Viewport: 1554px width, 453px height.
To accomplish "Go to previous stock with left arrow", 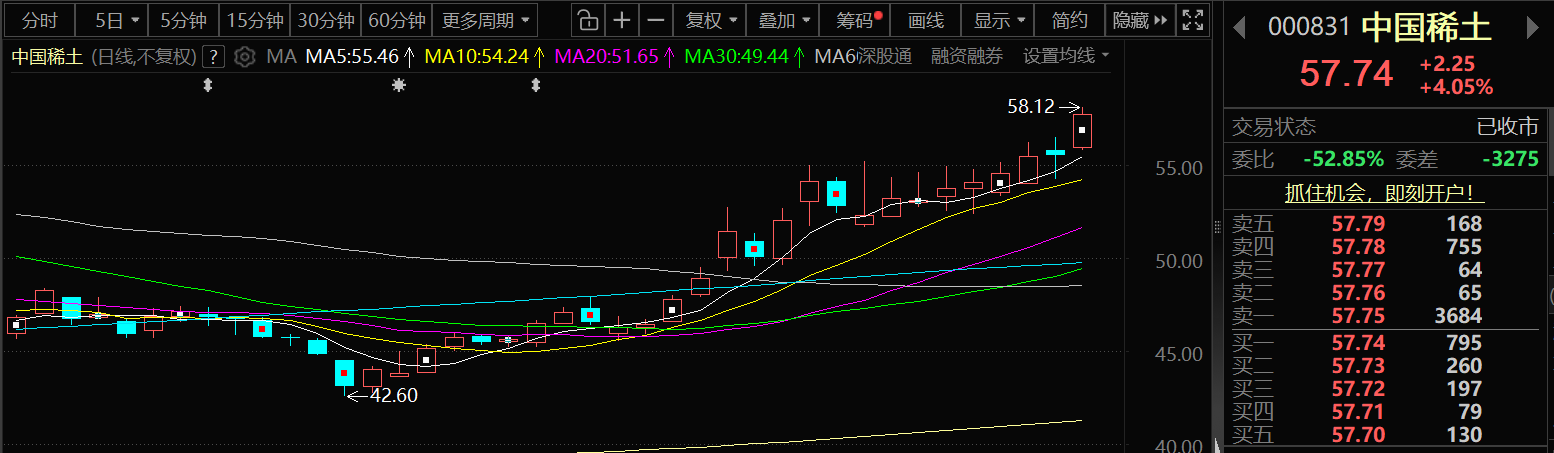I will click(1238, 28).
